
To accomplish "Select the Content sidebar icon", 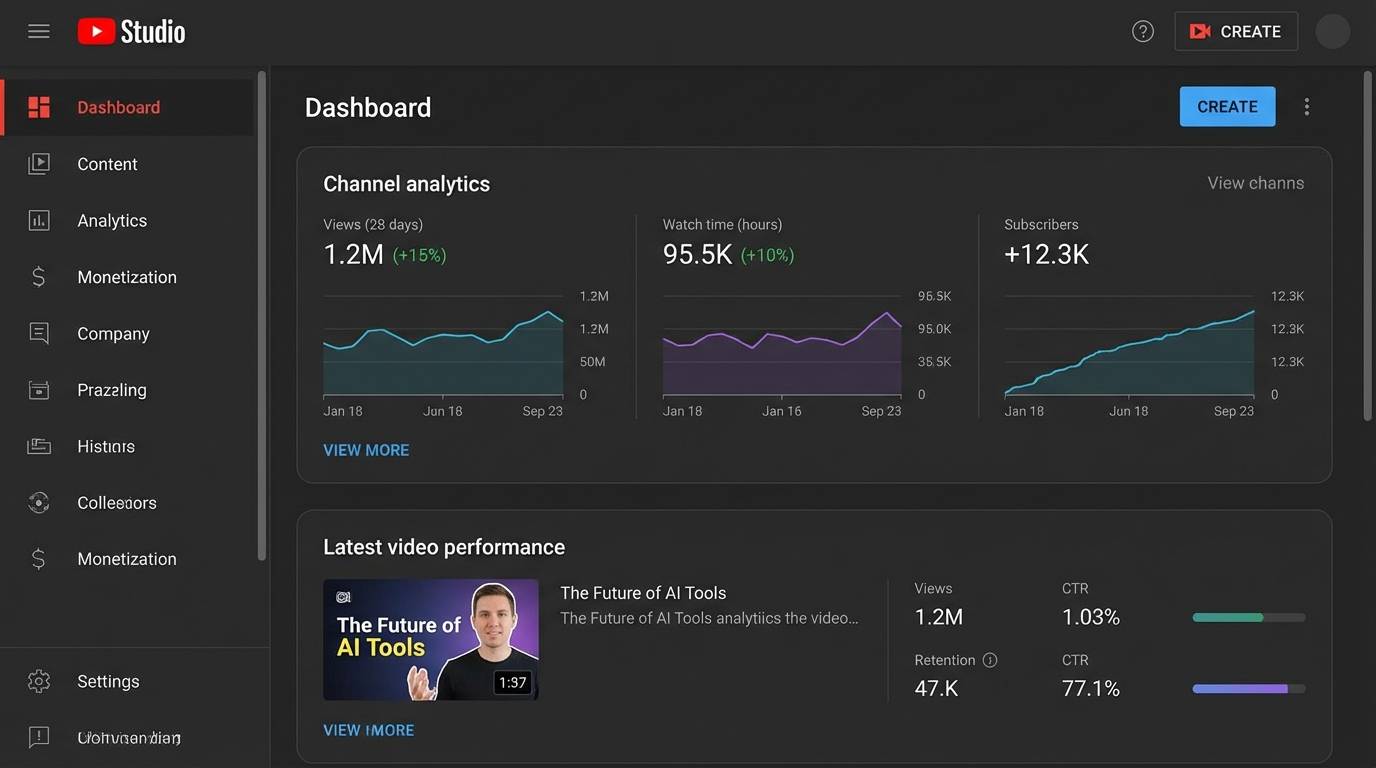I will [38, 163].
